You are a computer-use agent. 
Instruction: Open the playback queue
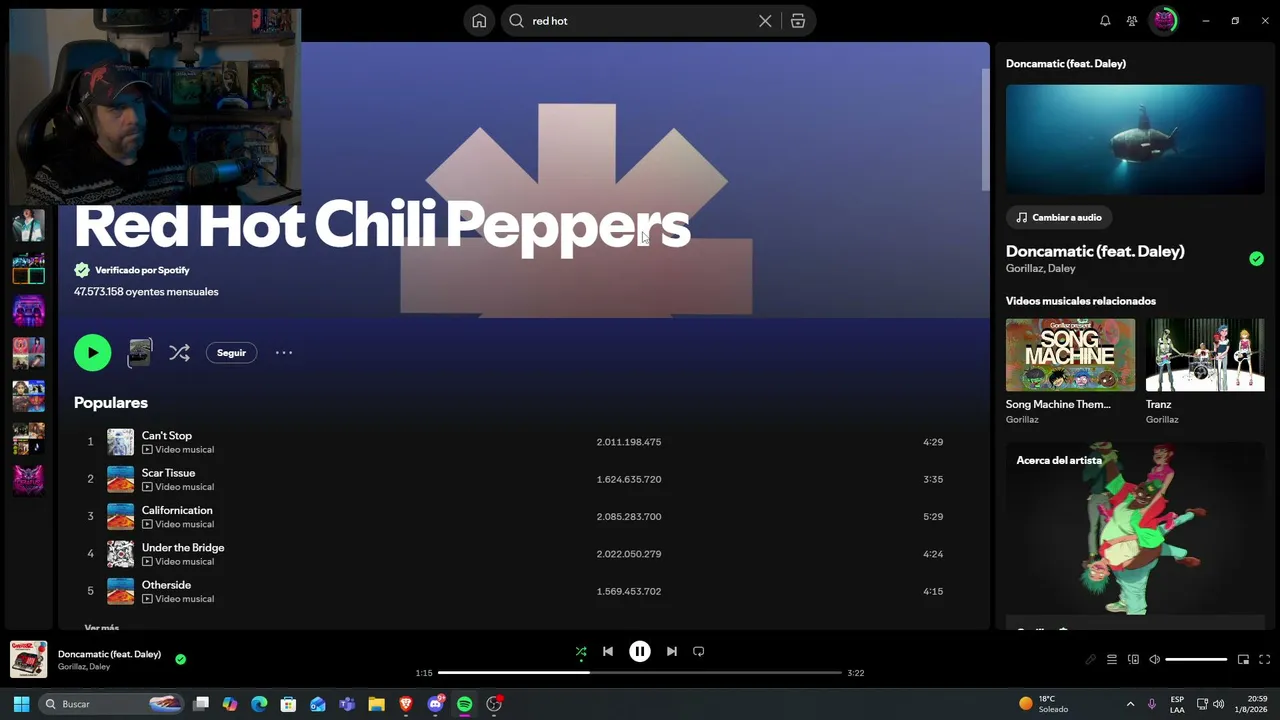[x=1112, y=660]
